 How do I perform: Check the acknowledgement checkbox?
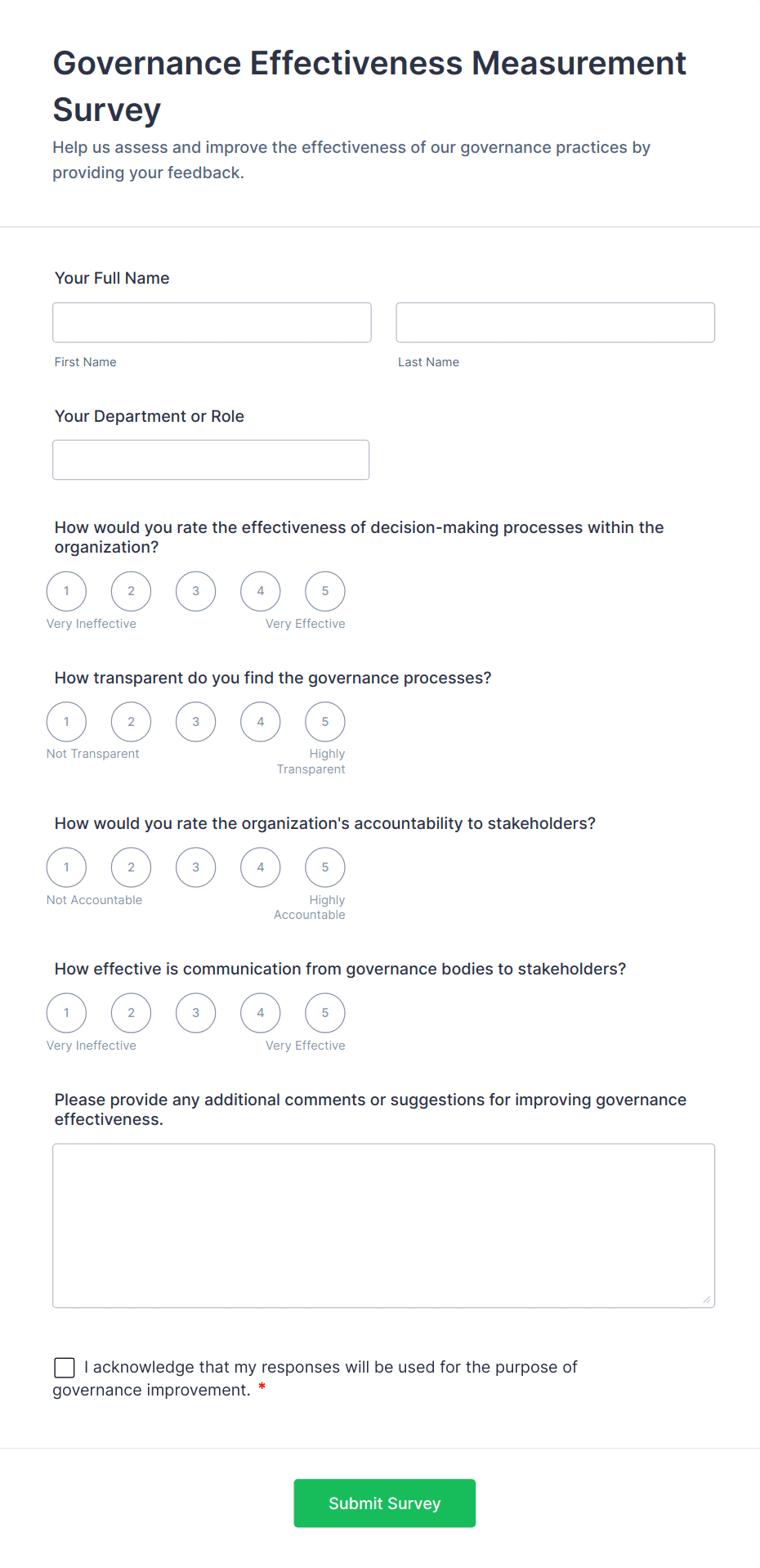pos(65,1367)
